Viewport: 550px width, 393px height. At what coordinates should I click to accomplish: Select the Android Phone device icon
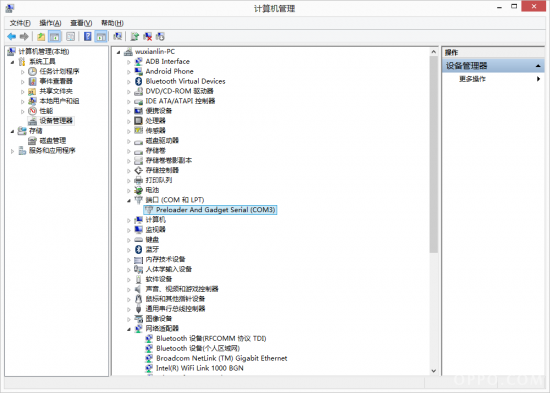click(x=139, y=71)
